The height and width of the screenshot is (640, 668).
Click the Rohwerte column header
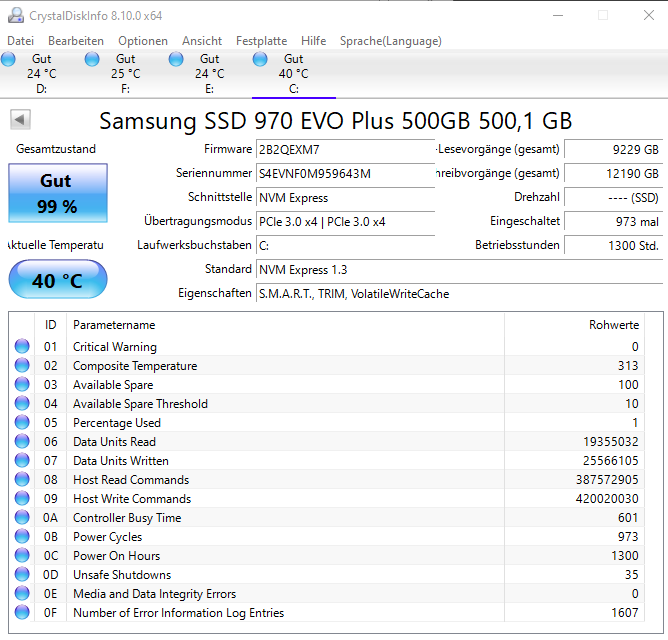pyautogui.click(x=575, y=325)
